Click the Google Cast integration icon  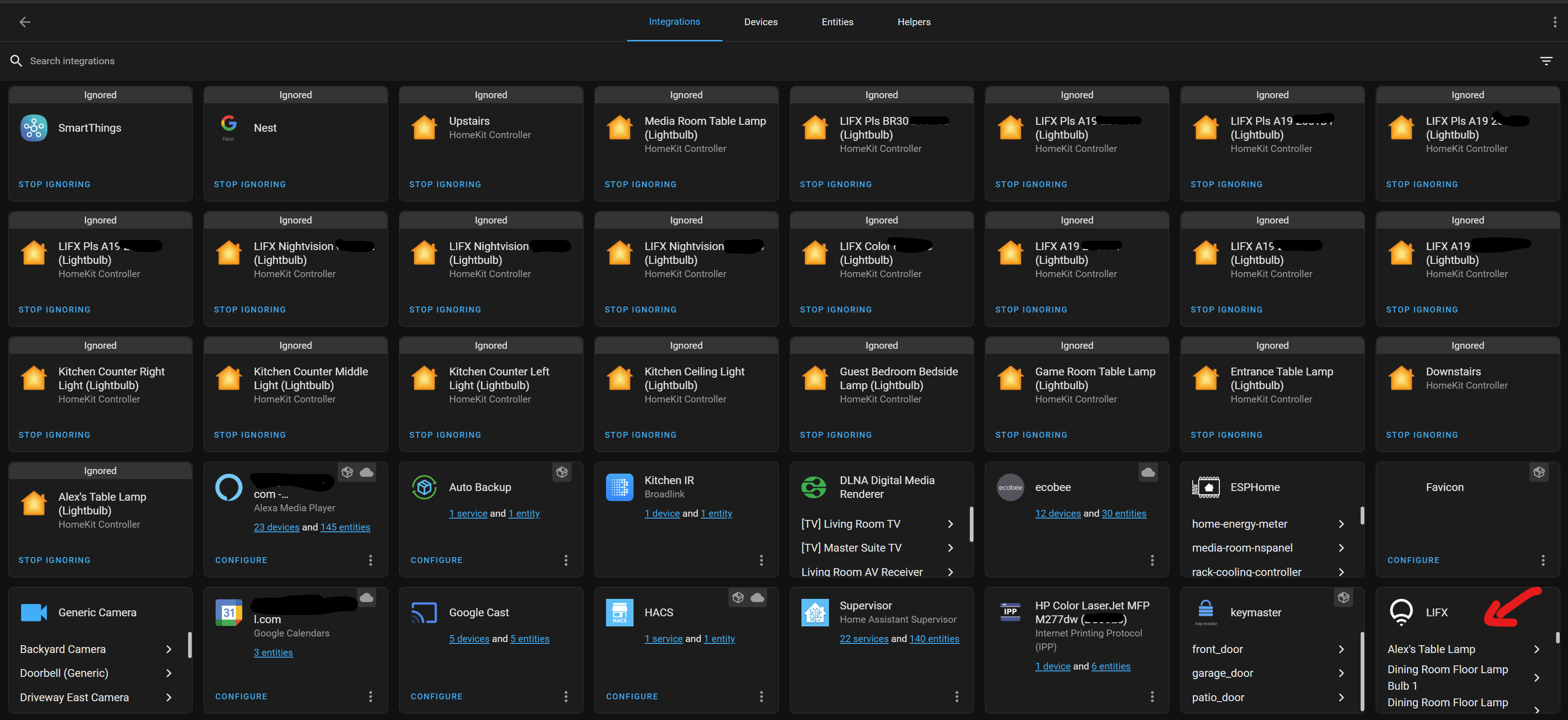(x=423, y=612)
